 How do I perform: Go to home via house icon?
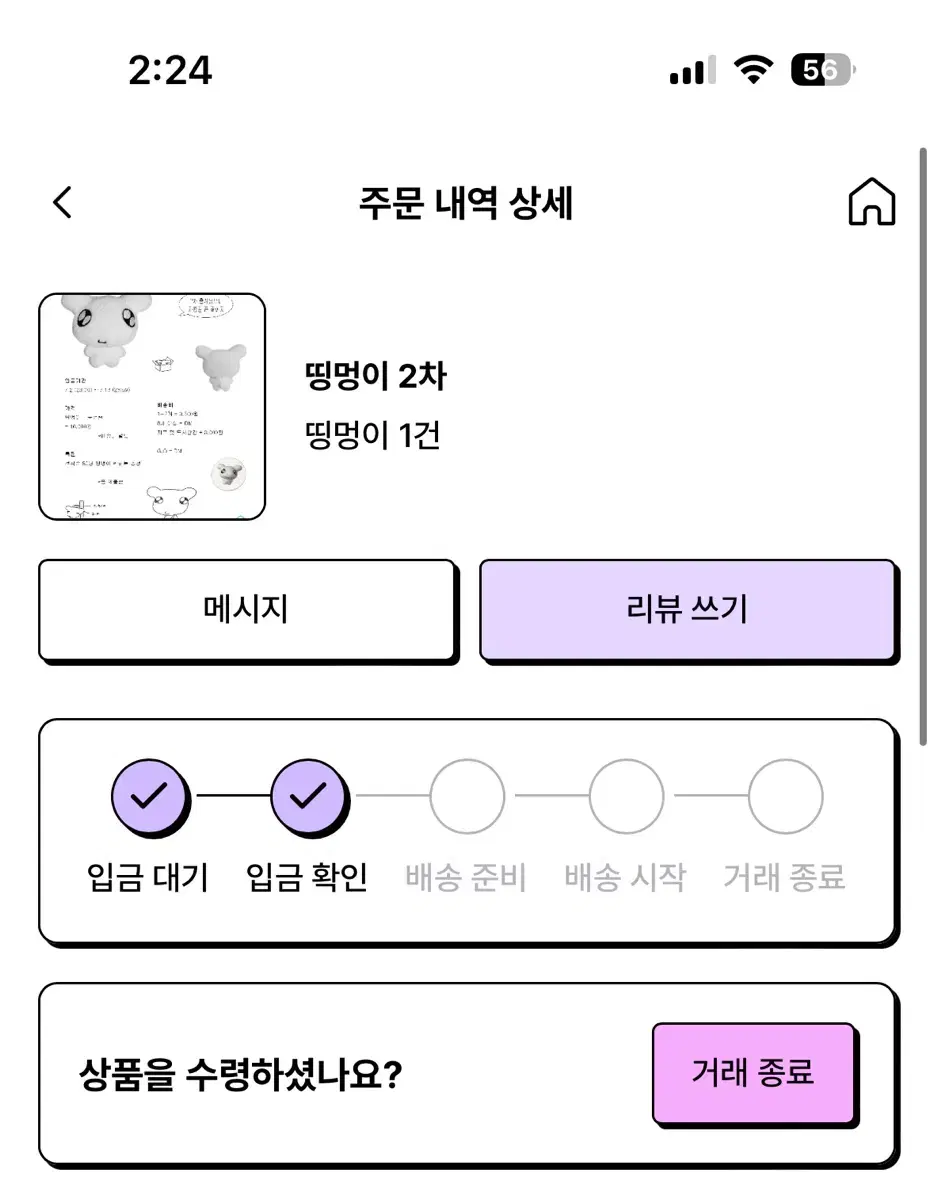[871, 203]
